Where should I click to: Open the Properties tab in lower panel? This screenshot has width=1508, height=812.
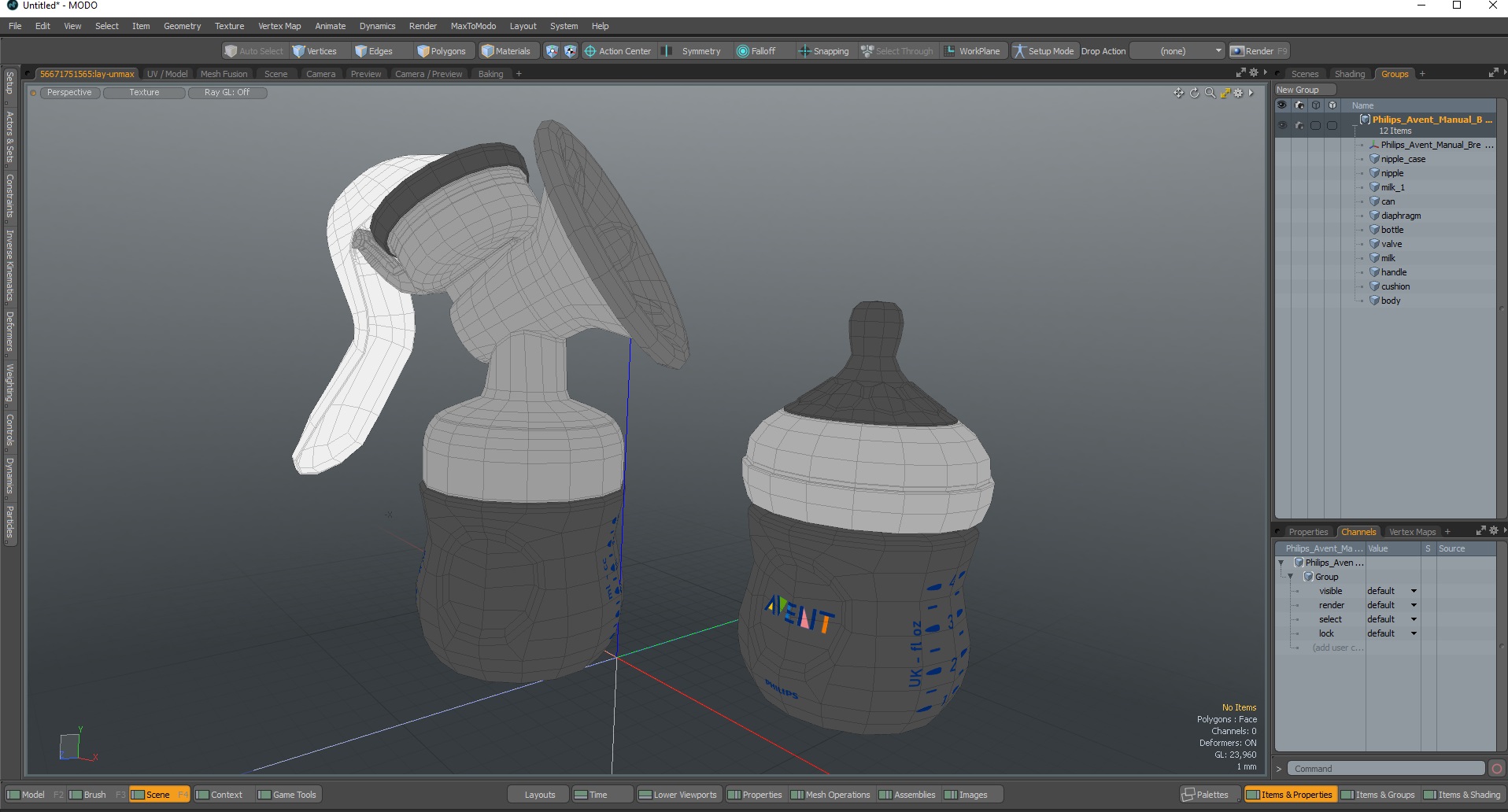click(x=1308, y=532)
